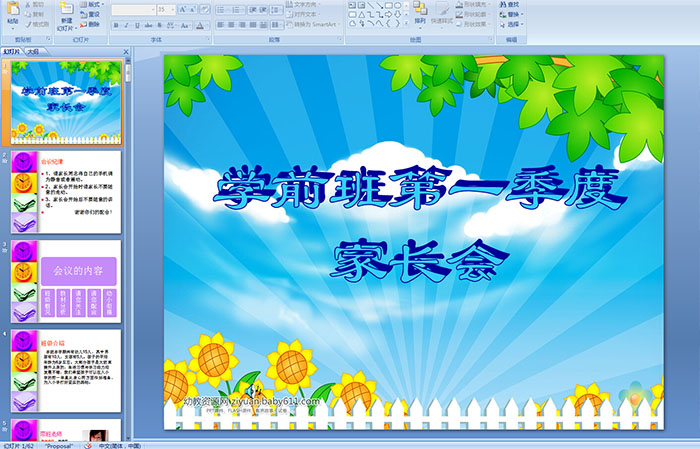Viewport: 700px width, 449px height.
Task: Click the Bullets list button
Action: coord(222,9)
